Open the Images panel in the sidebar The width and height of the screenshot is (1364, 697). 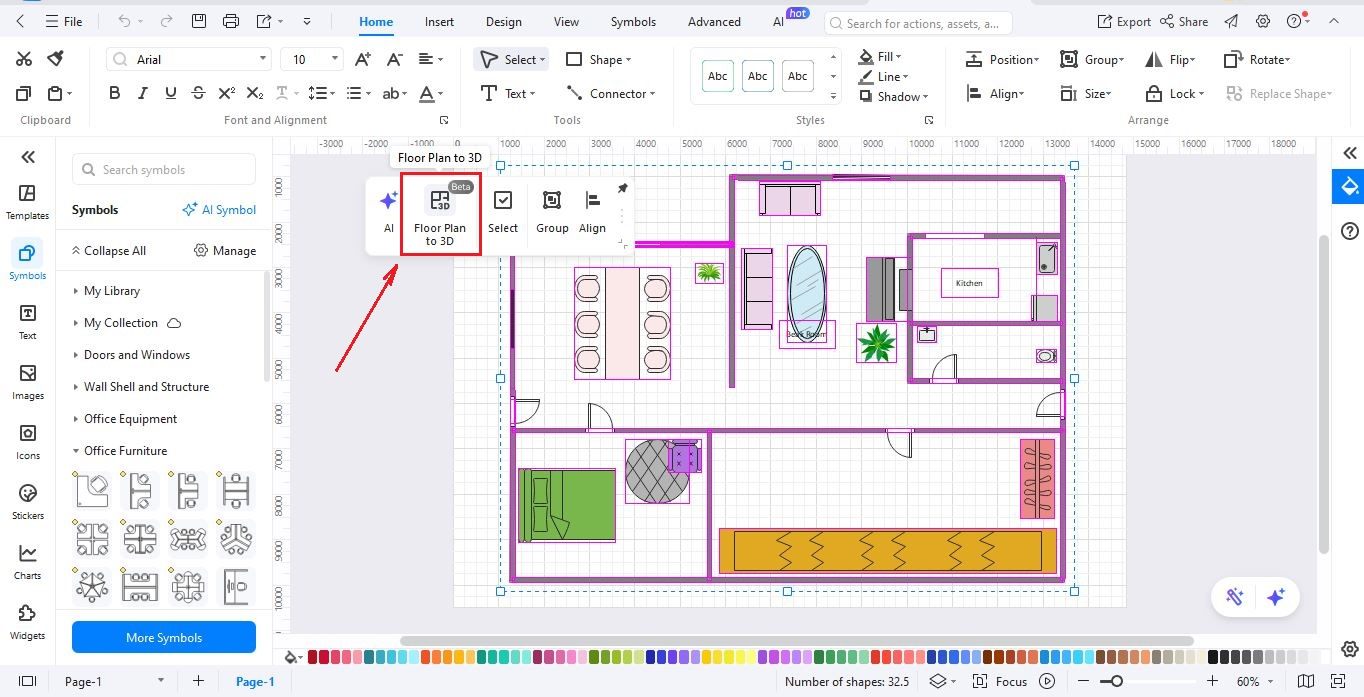(x=27, y=382)
